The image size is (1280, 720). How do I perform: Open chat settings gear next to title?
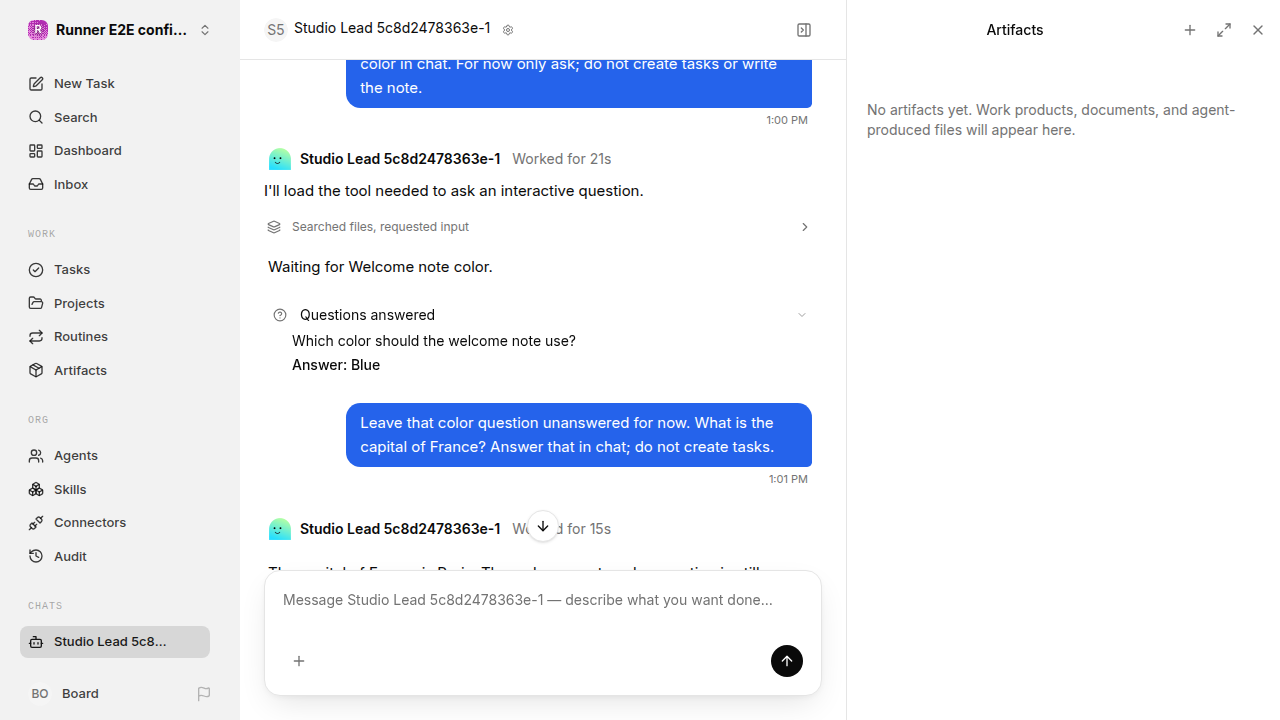[x=508, y=30]
